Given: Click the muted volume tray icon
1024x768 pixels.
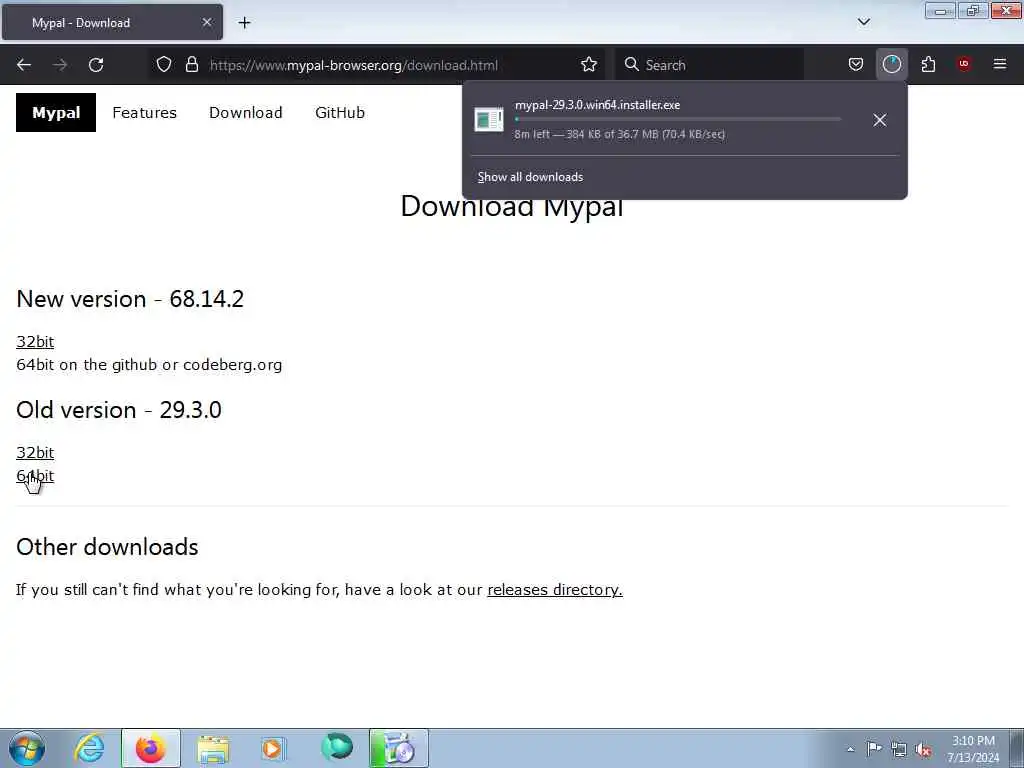Looking at the screenshot, I should click(x=923, y=750).
